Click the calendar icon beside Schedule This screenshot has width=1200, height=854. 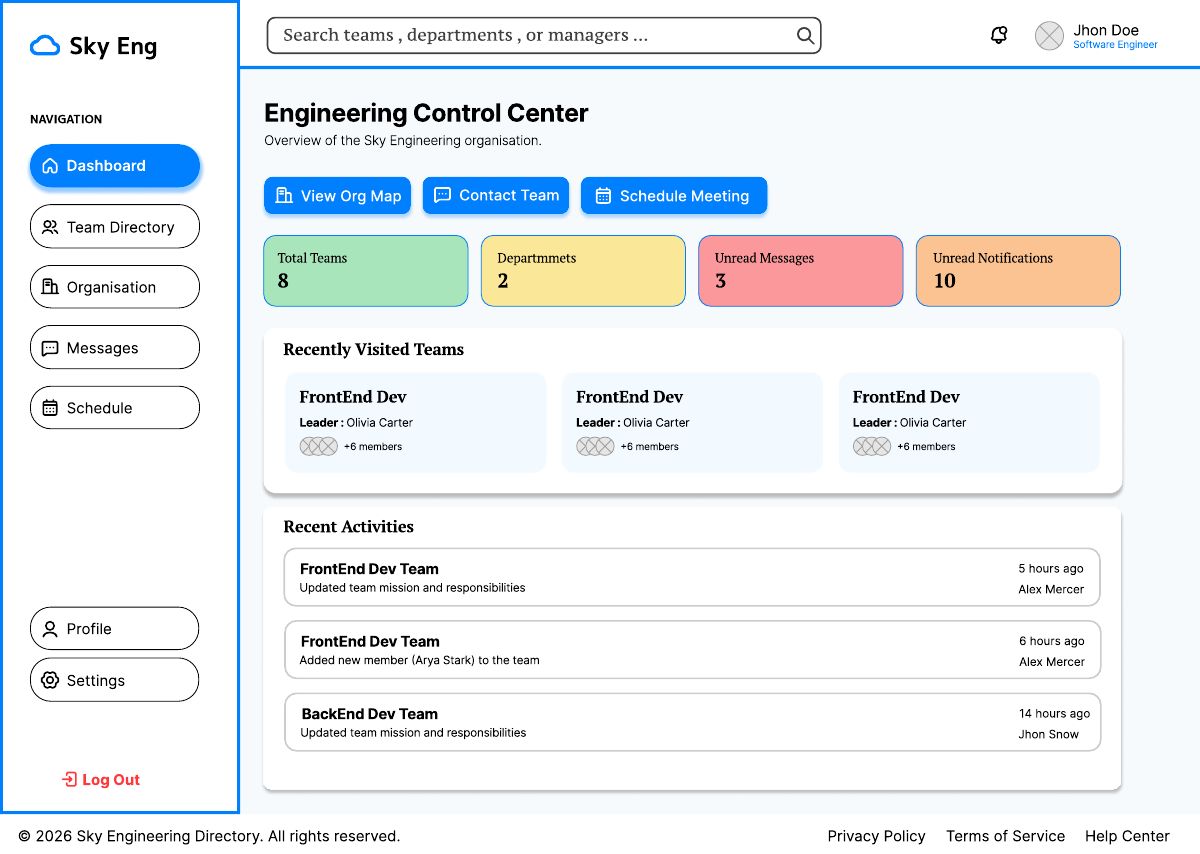point(49,408)
